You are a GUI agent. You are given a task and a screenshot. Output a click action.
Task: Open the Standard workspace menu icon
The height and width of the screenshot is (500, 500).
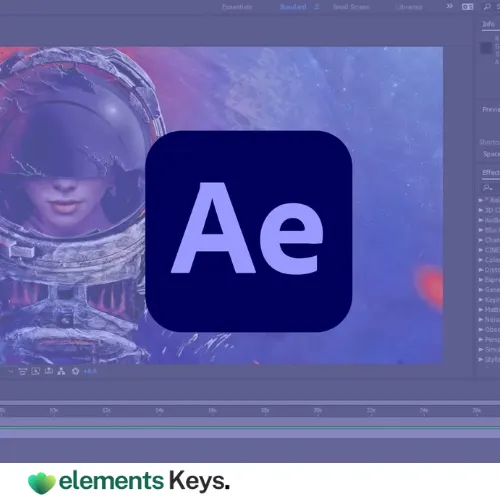click(x=317, y=7)
